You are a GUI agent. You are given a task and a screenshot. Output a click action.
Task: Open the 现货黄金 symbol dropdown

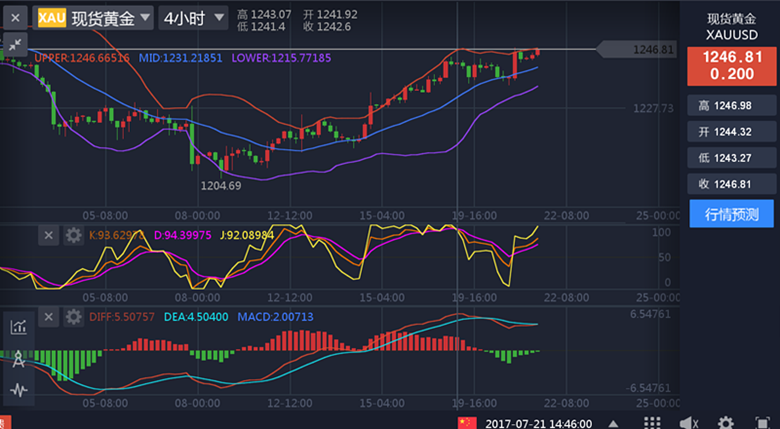(x=94, y=17)
